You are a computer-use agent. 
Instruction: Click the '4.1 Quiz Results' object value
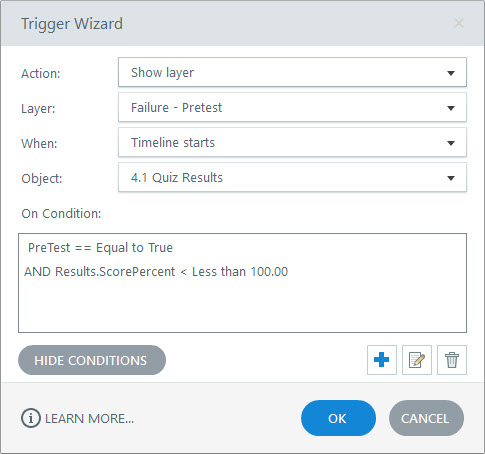tap(177, 178)
